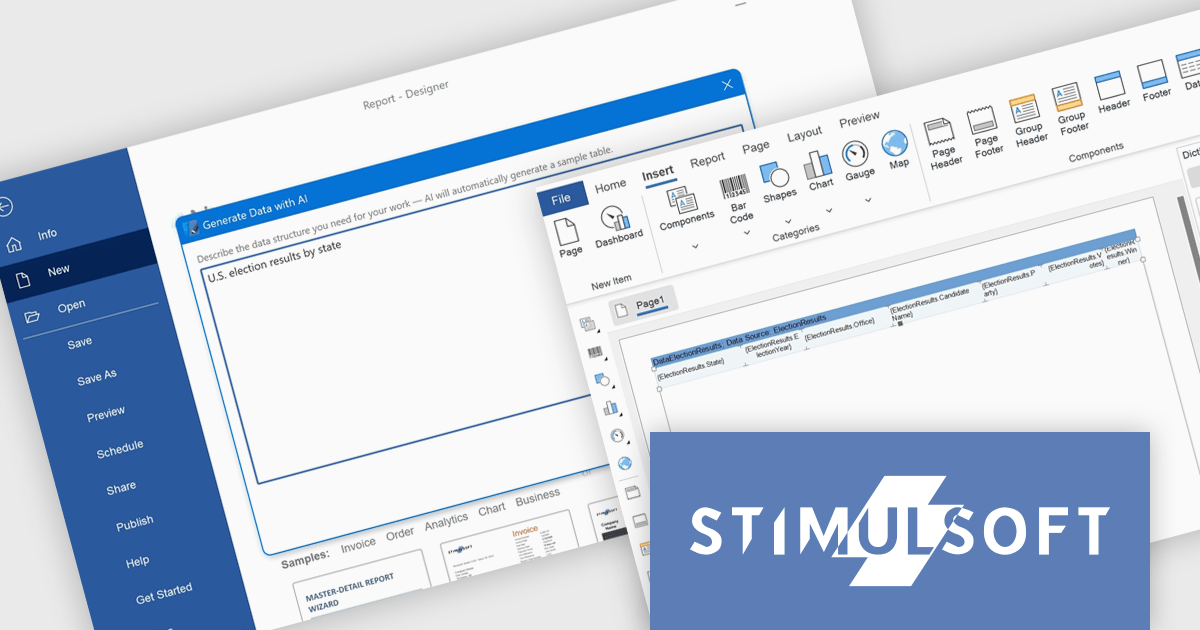Click the gauge icon in left toolbox
This screenshot has height=630, width=1200.
[x=617, y=436]
